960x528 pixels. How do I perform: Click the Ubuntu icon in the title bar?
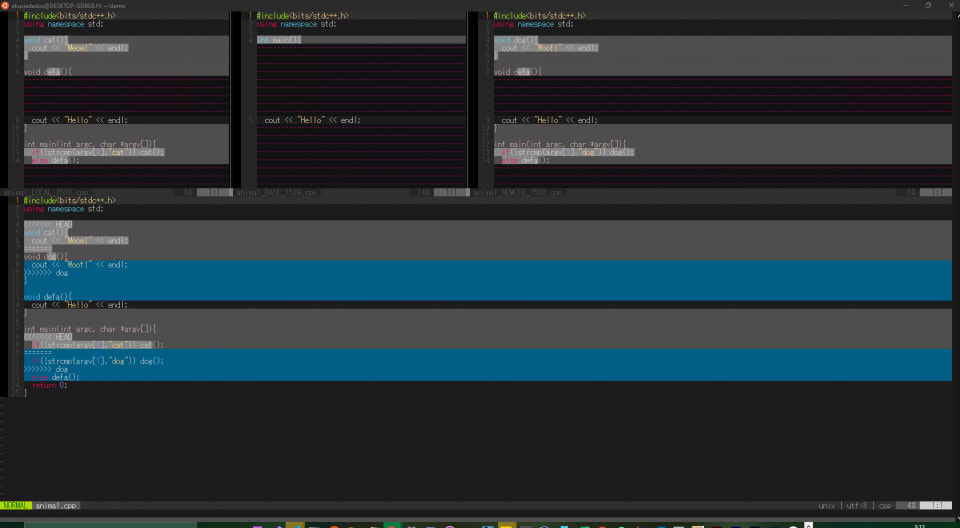(x=5, y=6)
